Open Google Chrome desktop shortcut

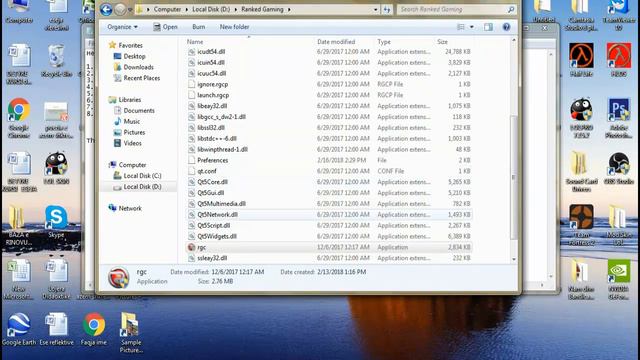19,118
